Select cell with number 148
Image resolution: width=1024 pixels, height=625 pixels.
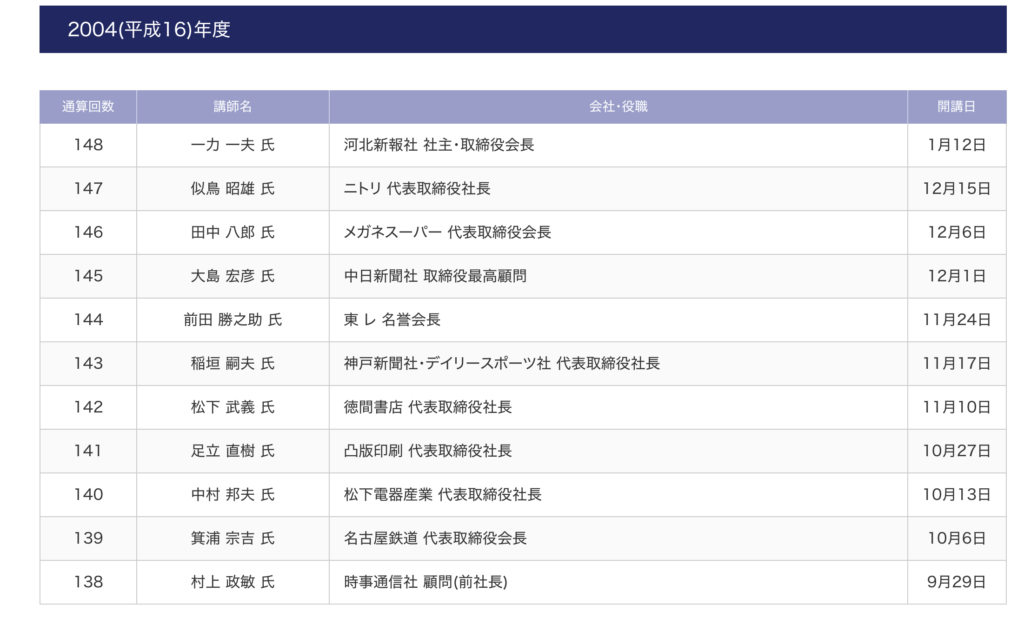88,145
